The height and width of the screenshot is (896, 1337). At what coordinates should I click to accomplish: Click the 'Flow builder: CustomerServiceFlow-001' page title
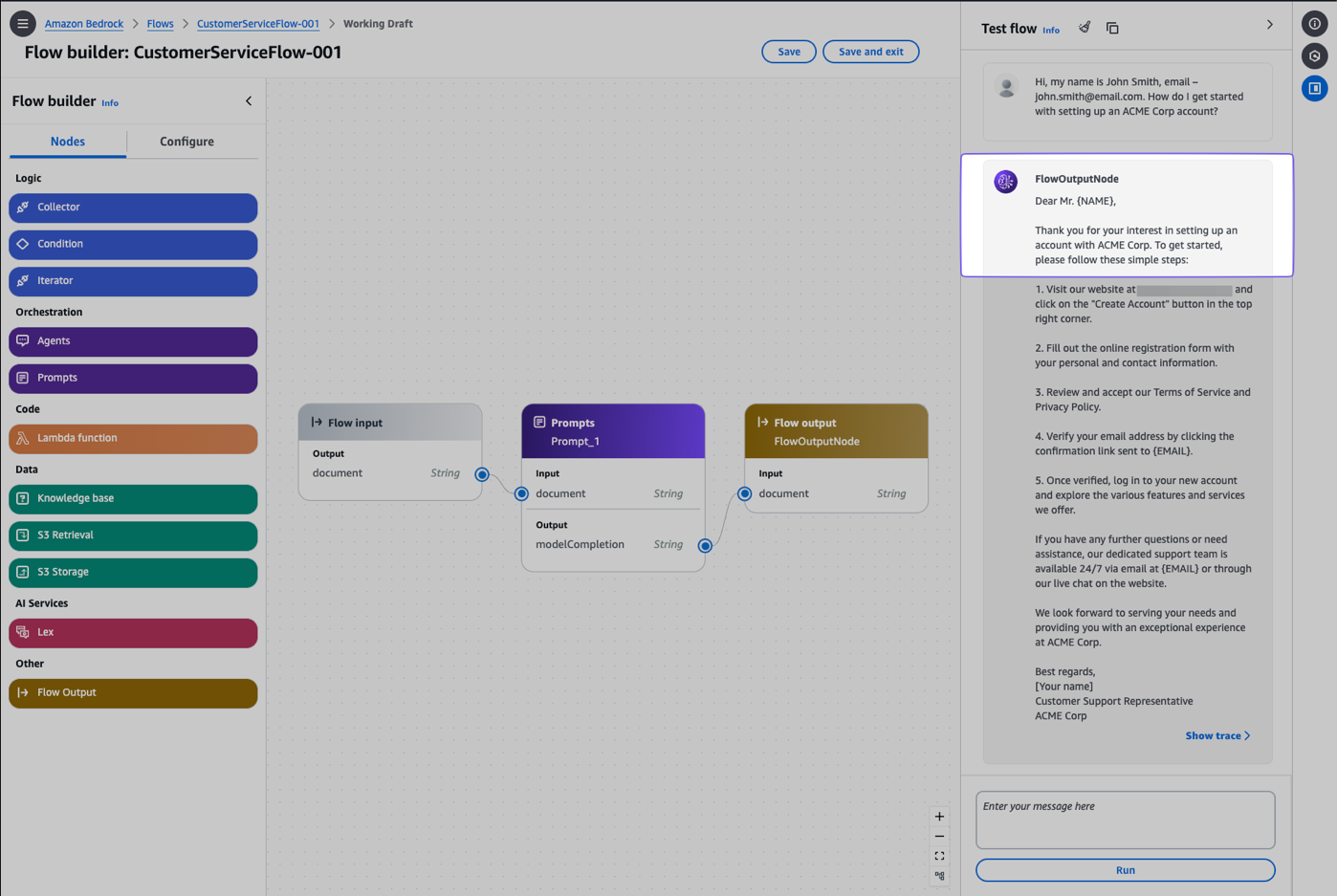tap(183, 53)
